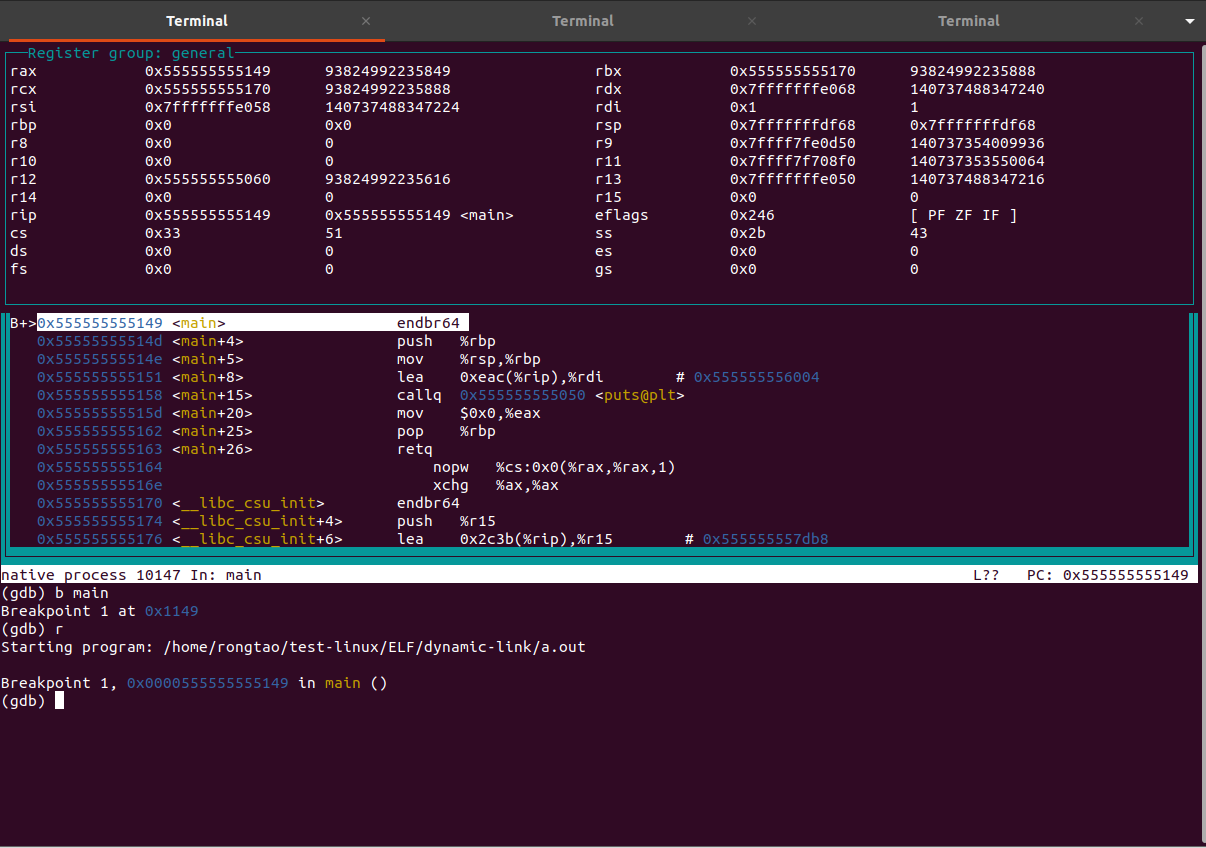
Task: Click the breakpoint address 0x1149 link
Action: (171, 610)
